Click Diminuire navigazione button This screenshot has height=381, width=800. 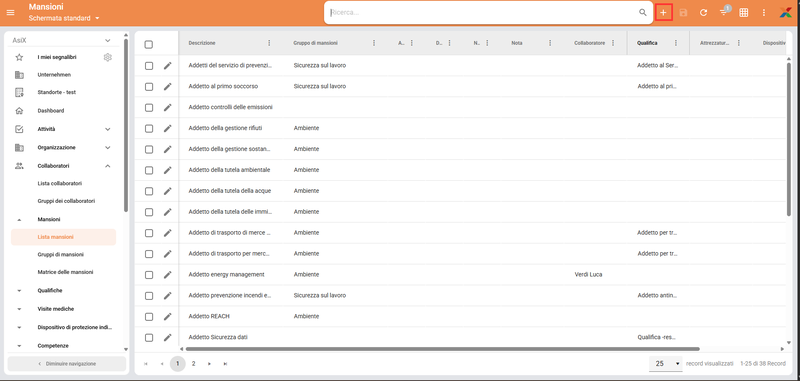pos(67,364)
